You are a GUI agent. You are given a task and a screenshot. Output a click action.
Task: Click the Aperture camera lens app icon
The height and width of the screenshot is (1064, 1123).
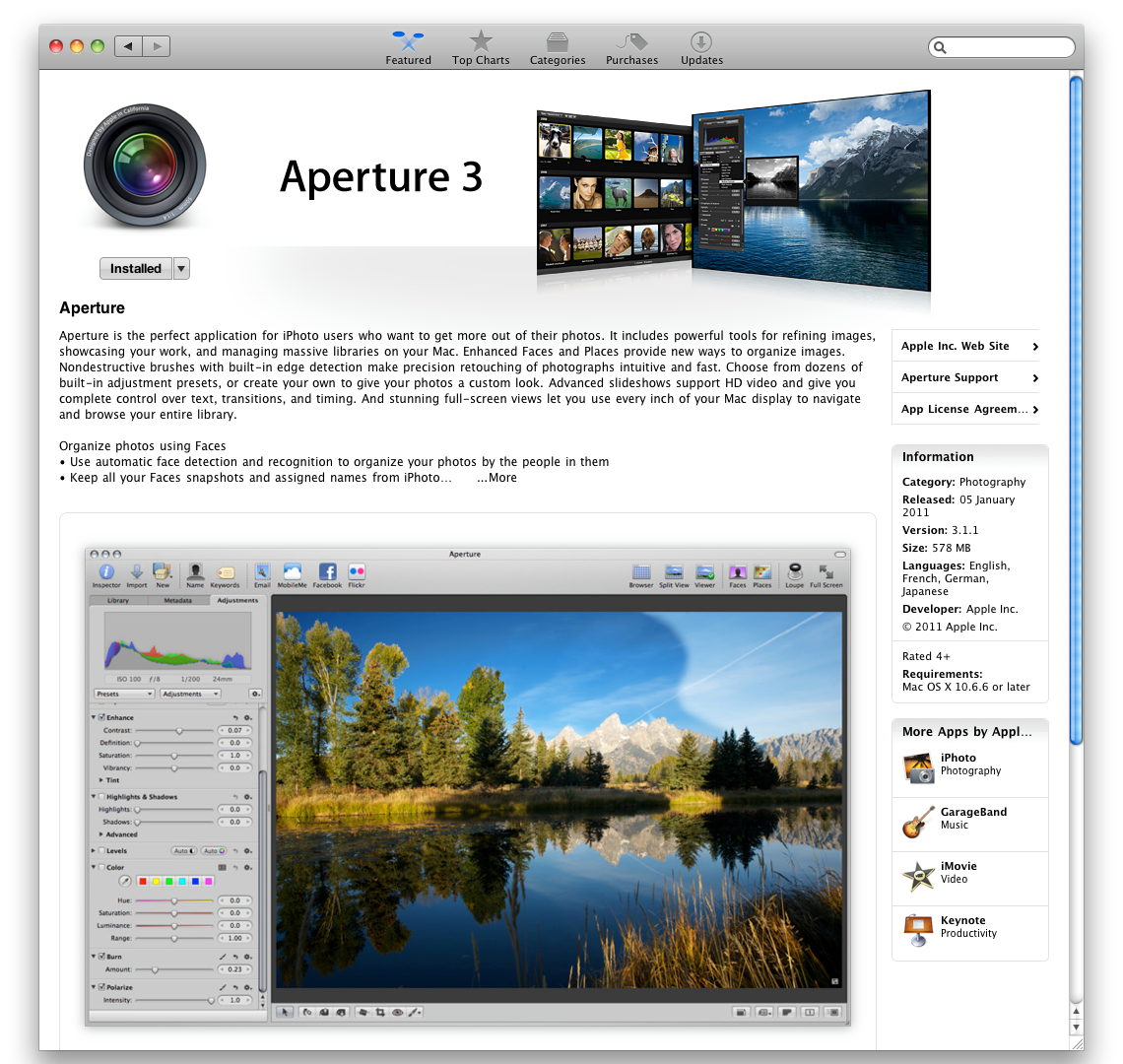point(145,166)
